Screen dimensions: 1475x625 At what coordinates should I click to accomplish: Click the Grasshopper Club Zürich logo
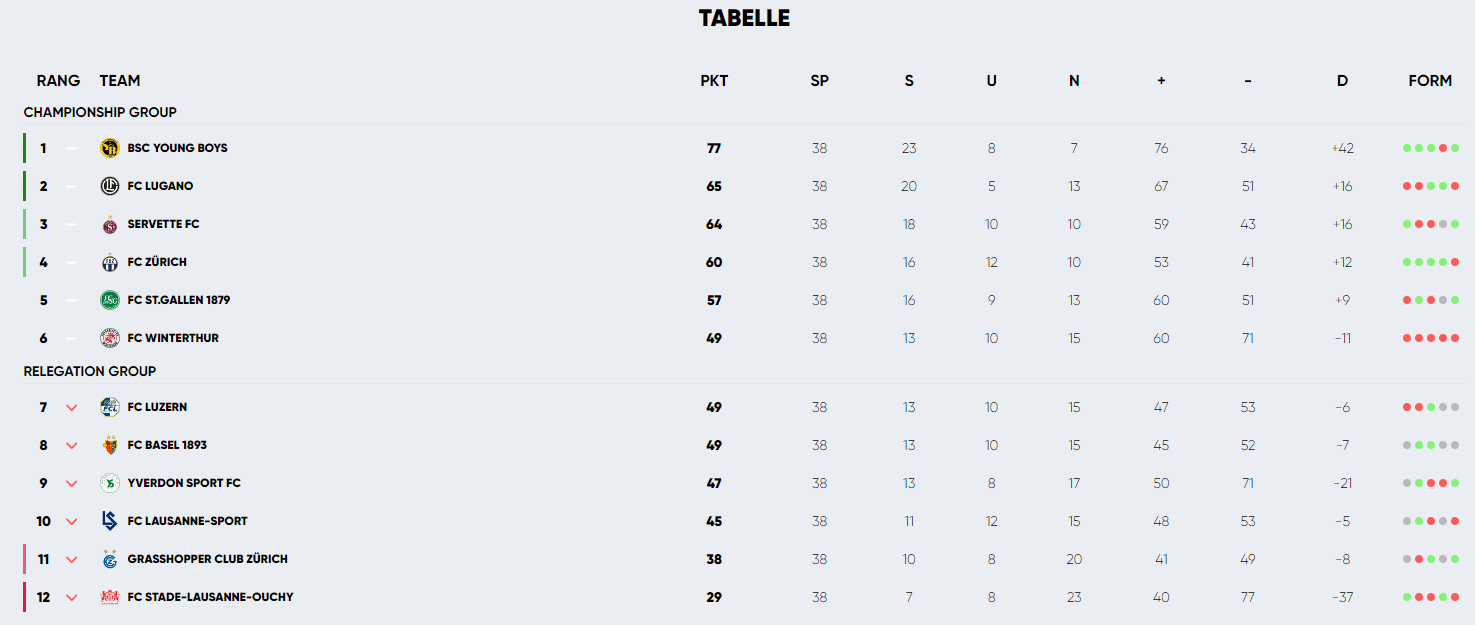point(110,559)
